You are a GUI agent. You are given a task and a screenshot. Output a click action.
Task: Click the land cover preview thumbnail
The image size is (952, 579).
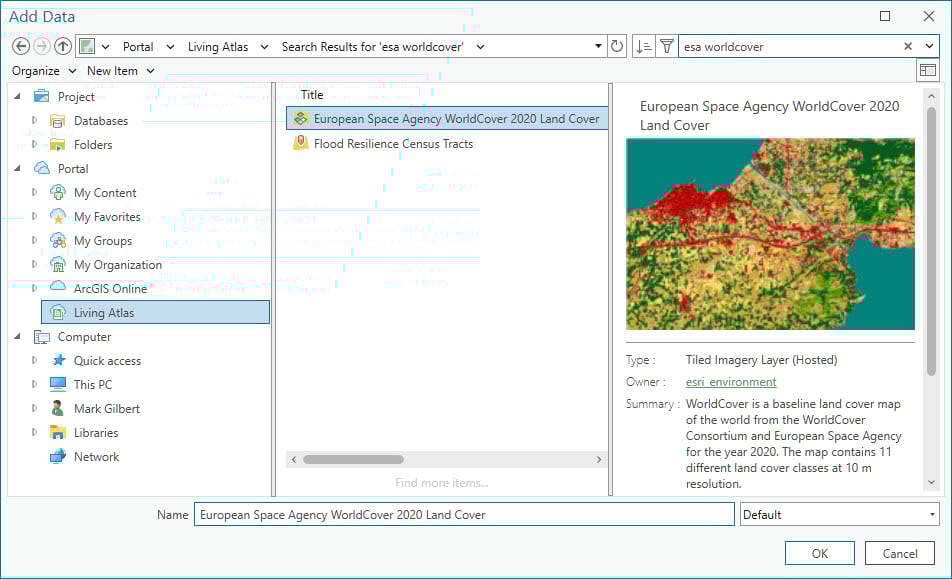(x=769, y=234)
